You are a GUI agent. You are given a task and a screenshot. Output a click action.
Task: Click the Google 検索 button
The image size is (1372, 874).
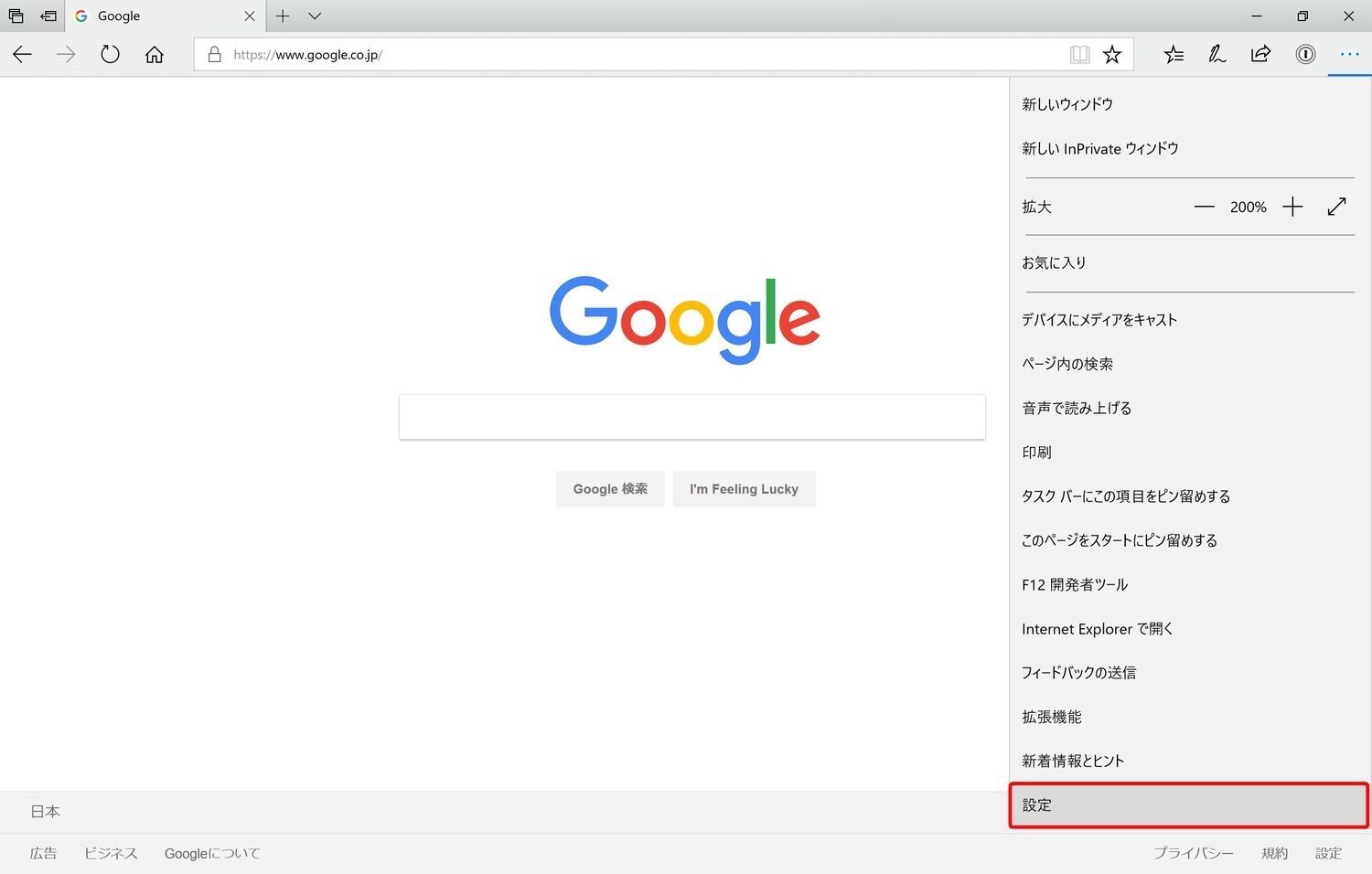(x=610, y=489)
